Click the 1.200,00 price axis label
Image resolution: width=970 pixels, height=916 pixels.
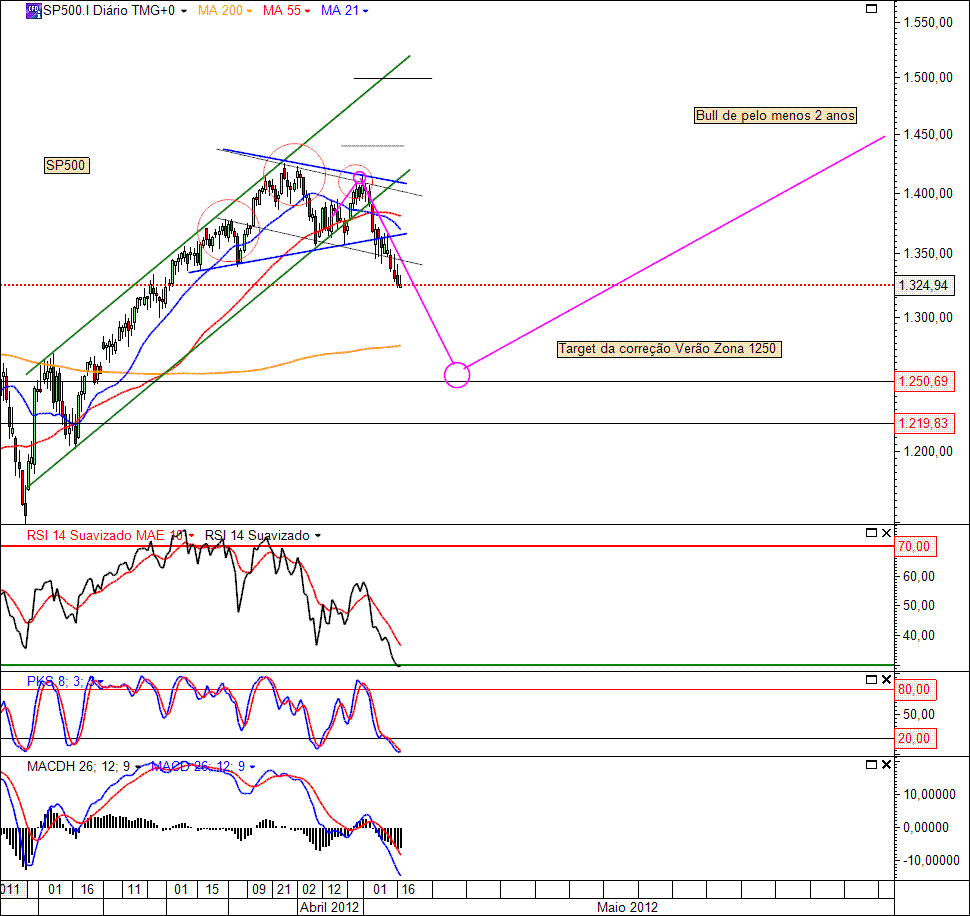928,452
